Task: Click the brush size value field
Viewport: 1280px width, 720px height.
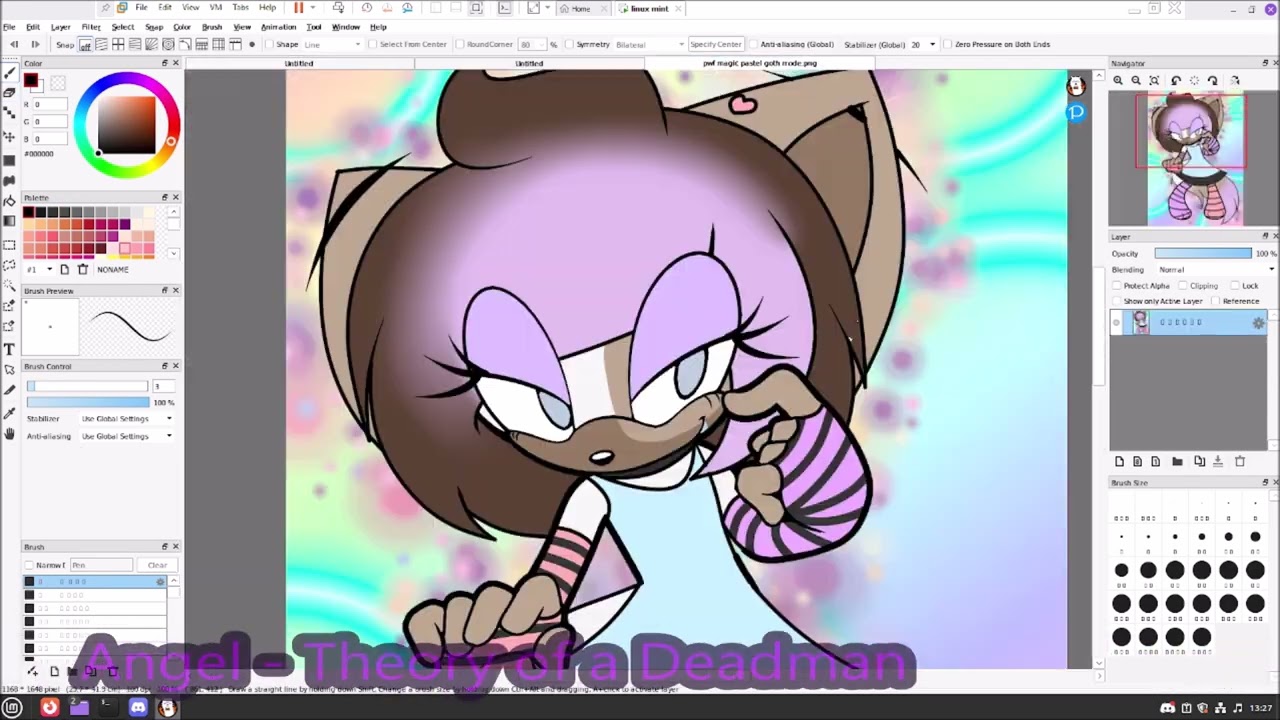Action: click(x=163, y=386)
